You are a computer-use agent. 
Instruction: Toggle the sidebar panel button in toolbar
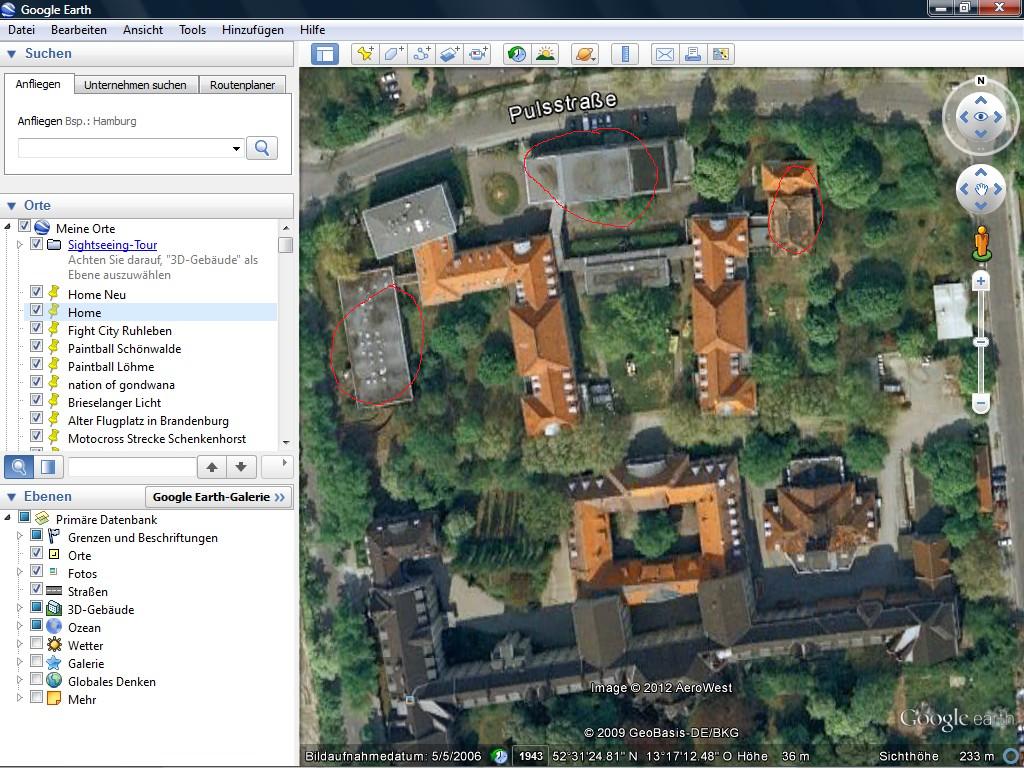point(325,54)
